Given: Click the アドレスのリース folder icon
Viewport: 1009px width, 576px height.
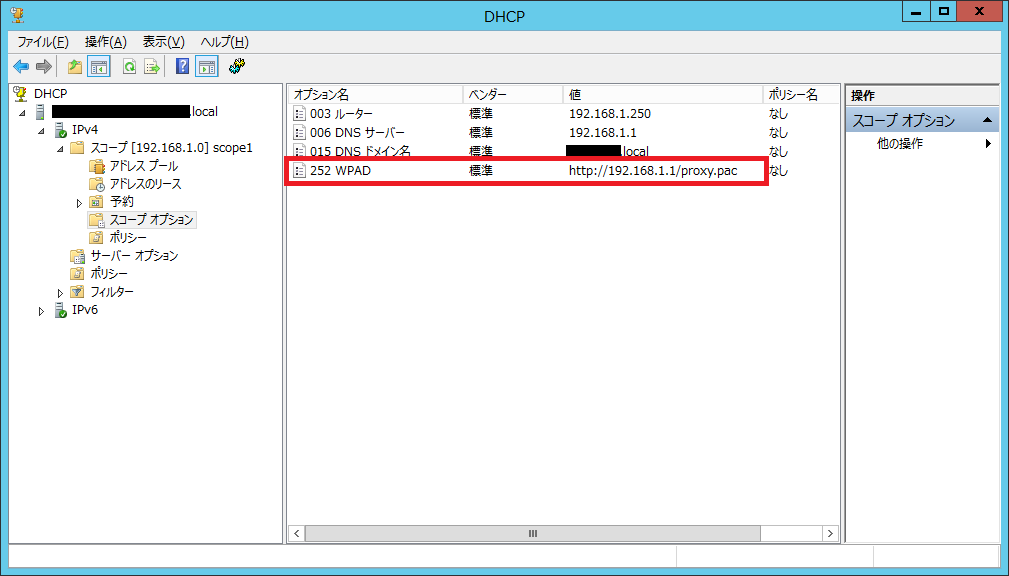Looking at the screenshot, I should click(97, 184).
